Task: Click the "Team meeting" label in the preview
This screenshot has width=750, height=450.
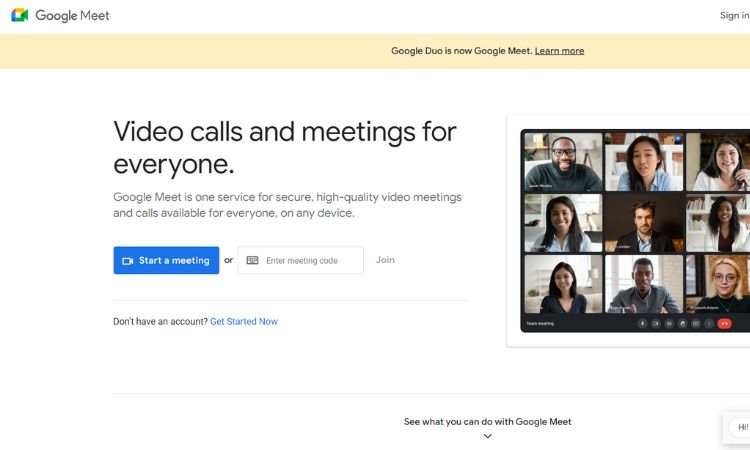Action: point(540,324)
